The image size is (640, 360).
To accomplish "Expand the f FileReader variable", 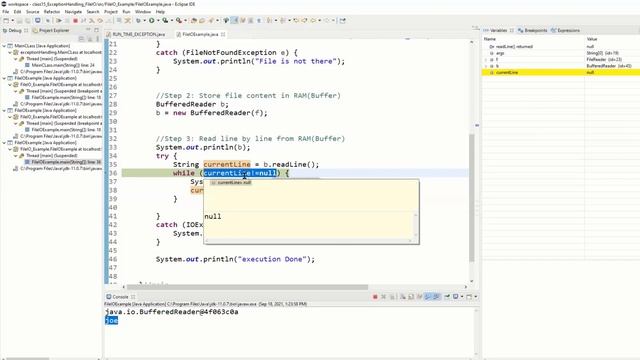I will tap(486, 60).
